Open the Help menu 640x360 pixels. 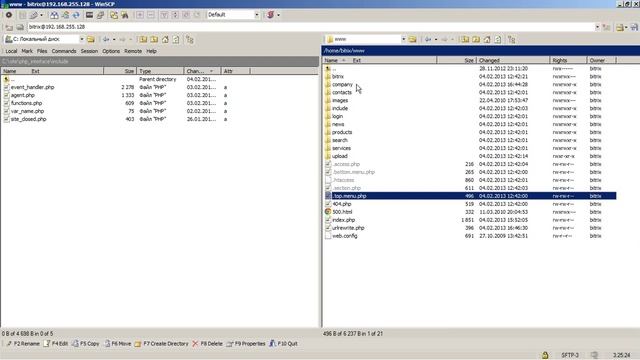[x=151, y=51]
